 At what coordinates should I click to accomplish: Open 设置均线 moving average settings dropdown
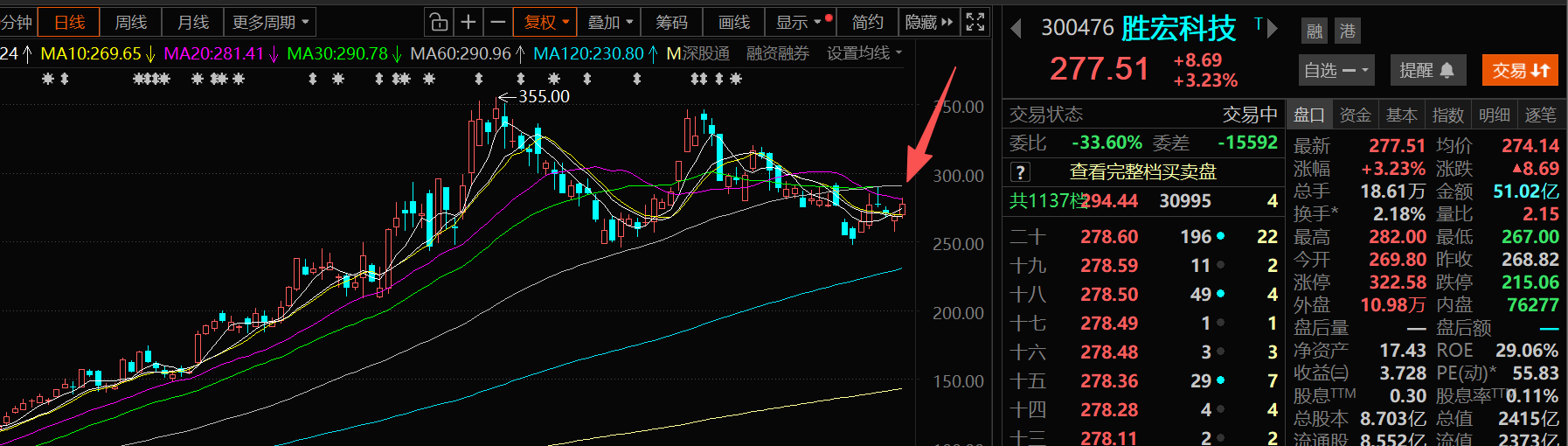(x=864, y=53)
